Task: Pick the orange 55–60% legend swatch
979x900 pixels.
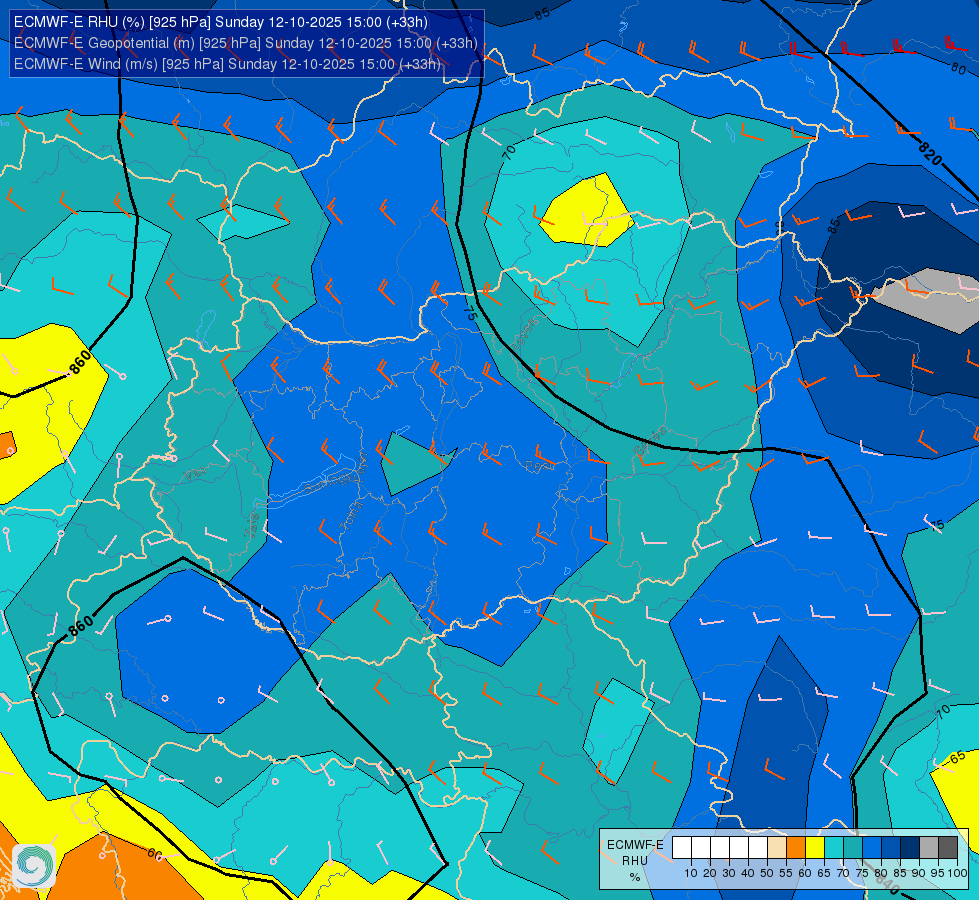Action: coord(796,848)
